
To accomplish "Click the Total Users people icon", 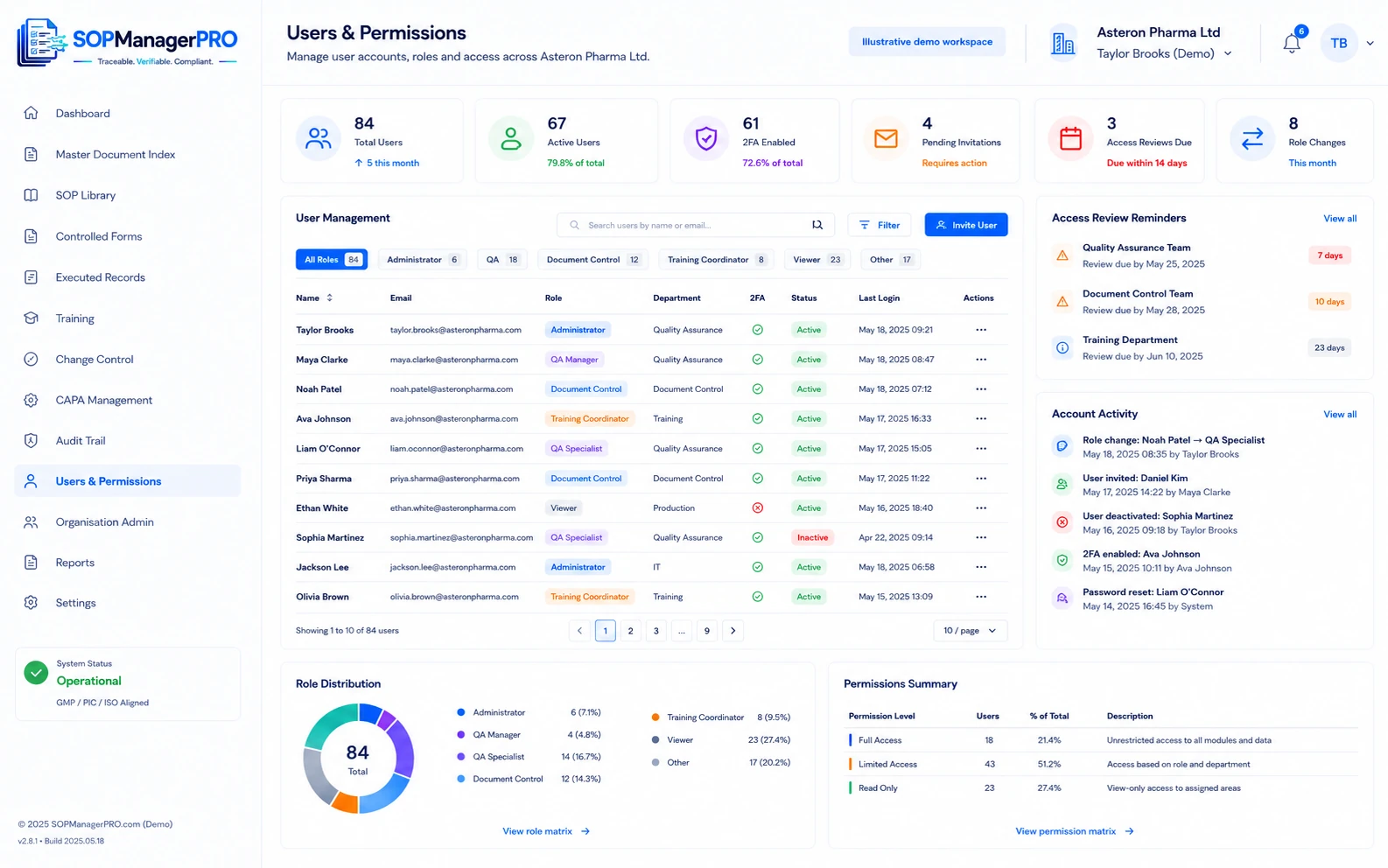I will (x=319, y=139).
